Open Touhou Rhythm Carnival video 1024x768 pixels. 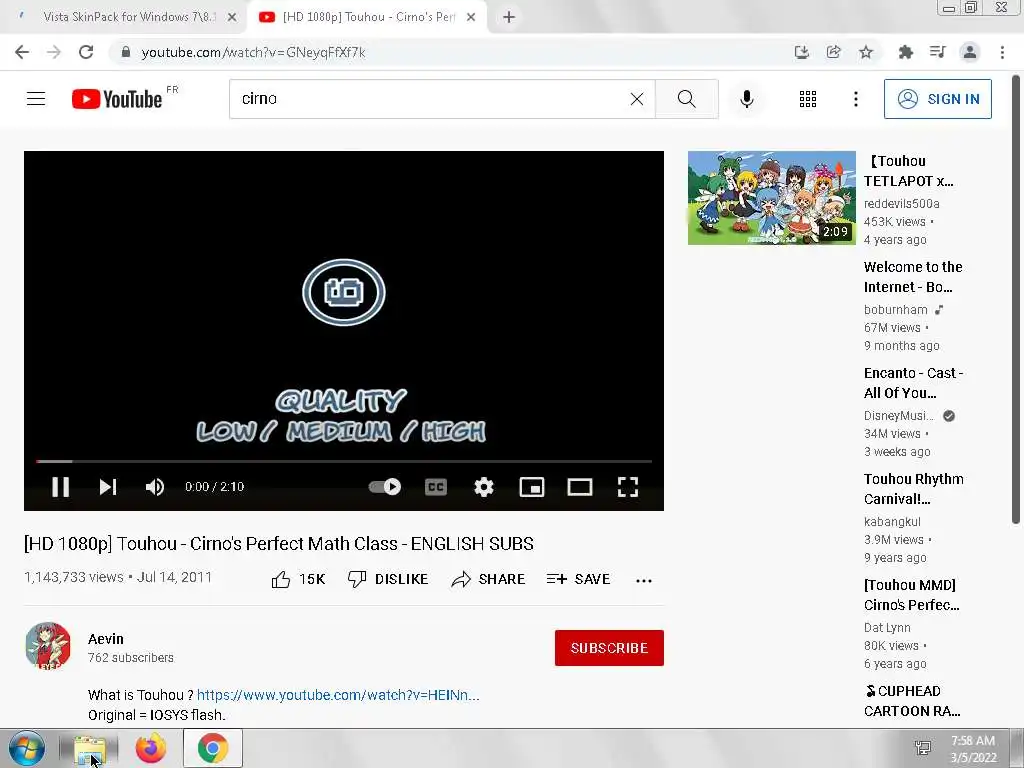[913, 488]
